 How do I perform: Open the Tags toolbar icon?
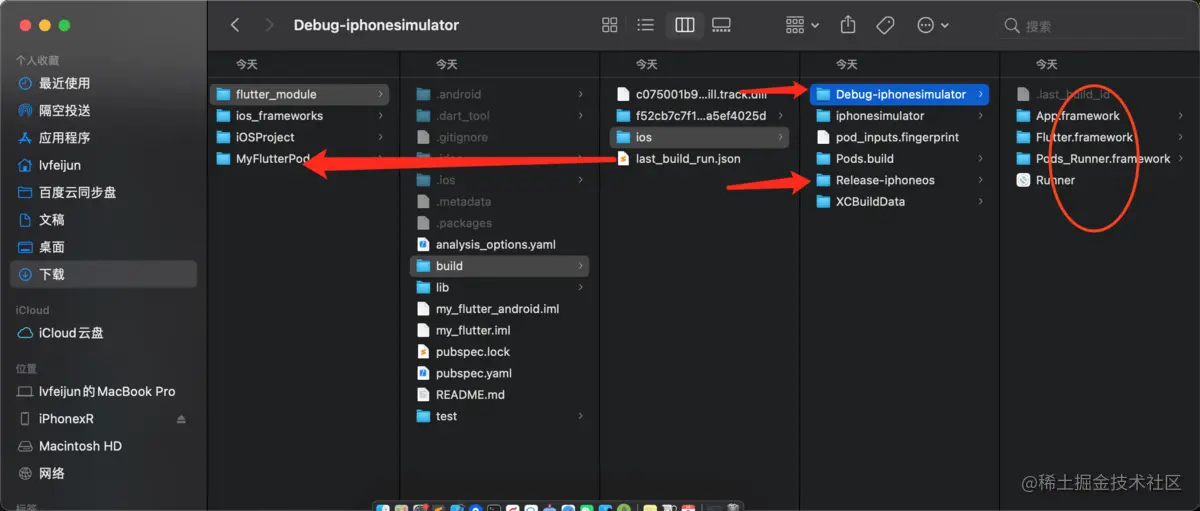coord(885,25)
